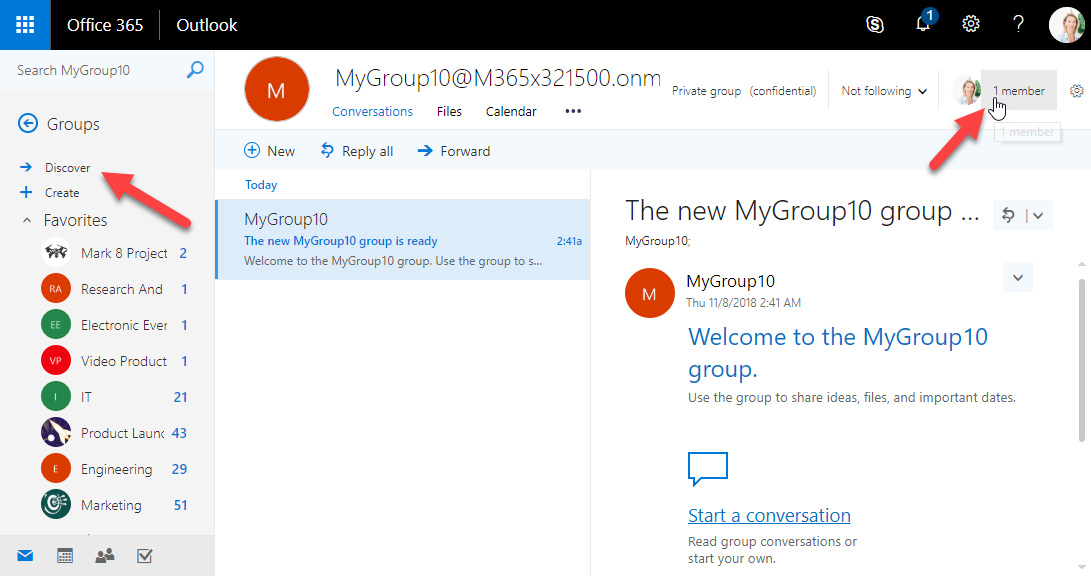This screenshot has height=576, width=1091.
Task: Open the notifications bell
Action: (924, 25)
